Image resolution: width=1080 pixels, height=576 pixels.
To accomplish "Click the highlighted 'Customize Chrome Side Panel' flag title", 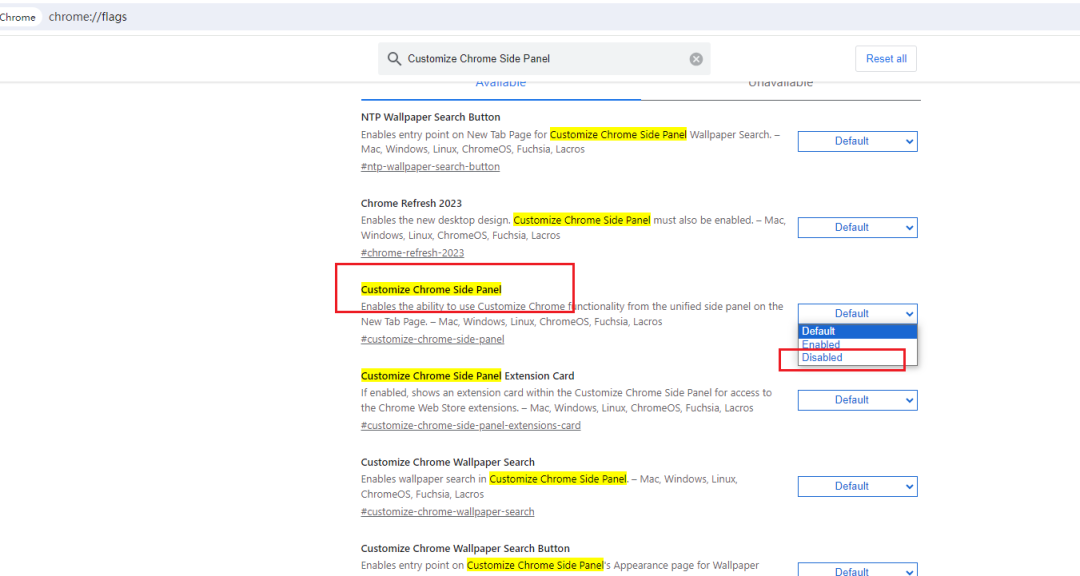I will coord(431,289).
